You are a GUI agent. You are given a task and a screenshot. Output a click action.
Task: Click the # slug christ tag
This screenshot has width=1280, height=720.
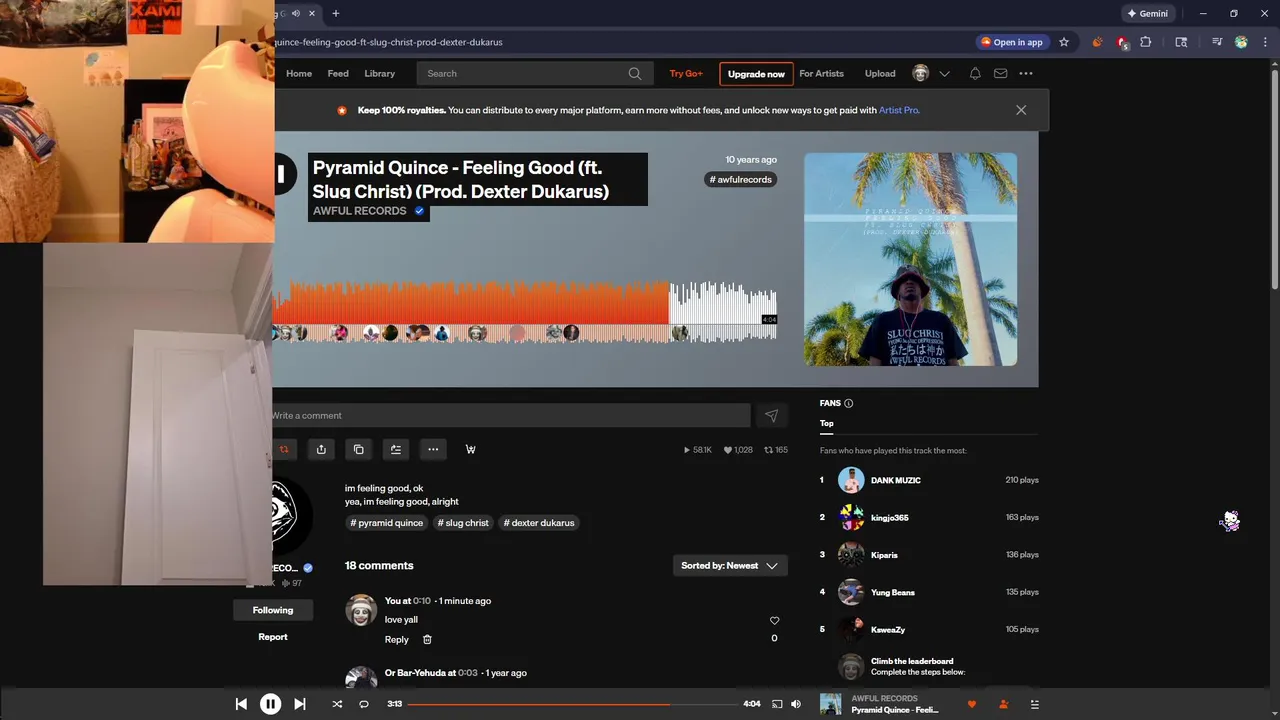[x=463, y=523]
